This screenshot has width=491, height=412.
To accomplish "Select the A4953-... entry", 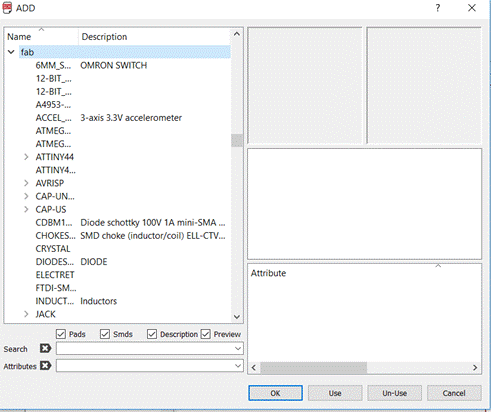I will tap(53, 105).
